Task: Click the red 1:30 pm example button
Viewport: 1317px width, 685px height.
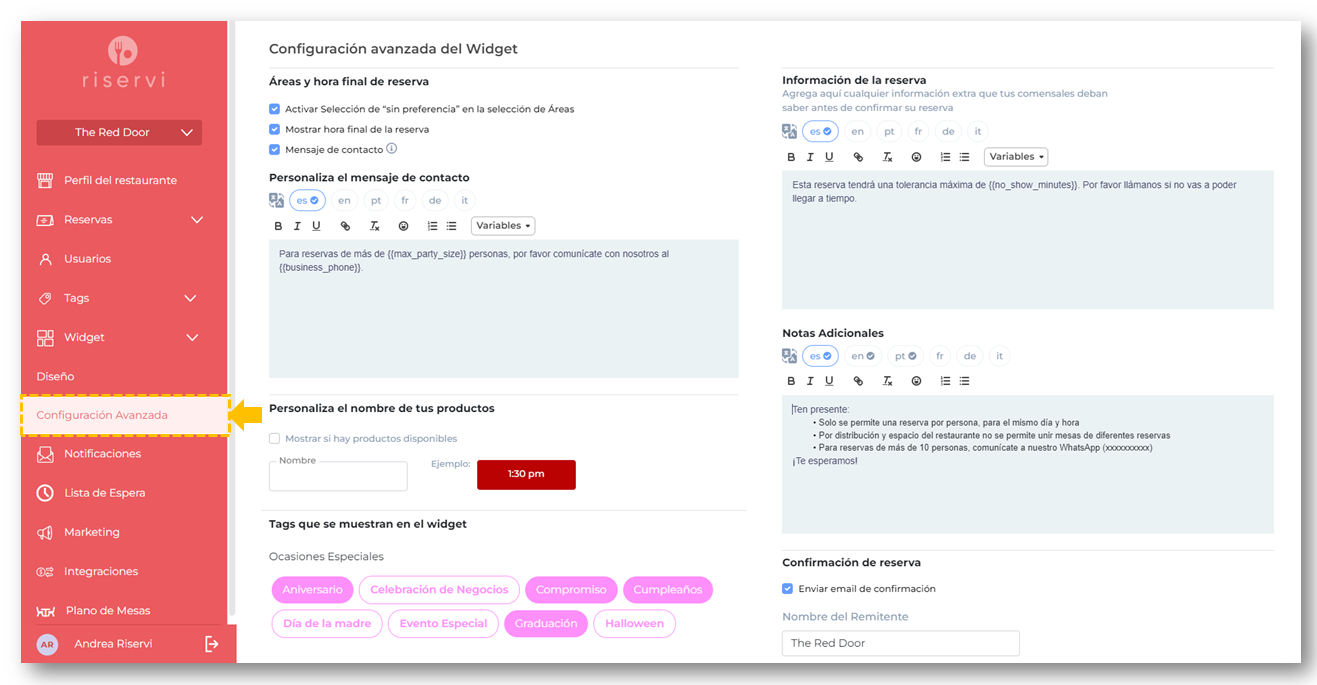Action: 526,474
